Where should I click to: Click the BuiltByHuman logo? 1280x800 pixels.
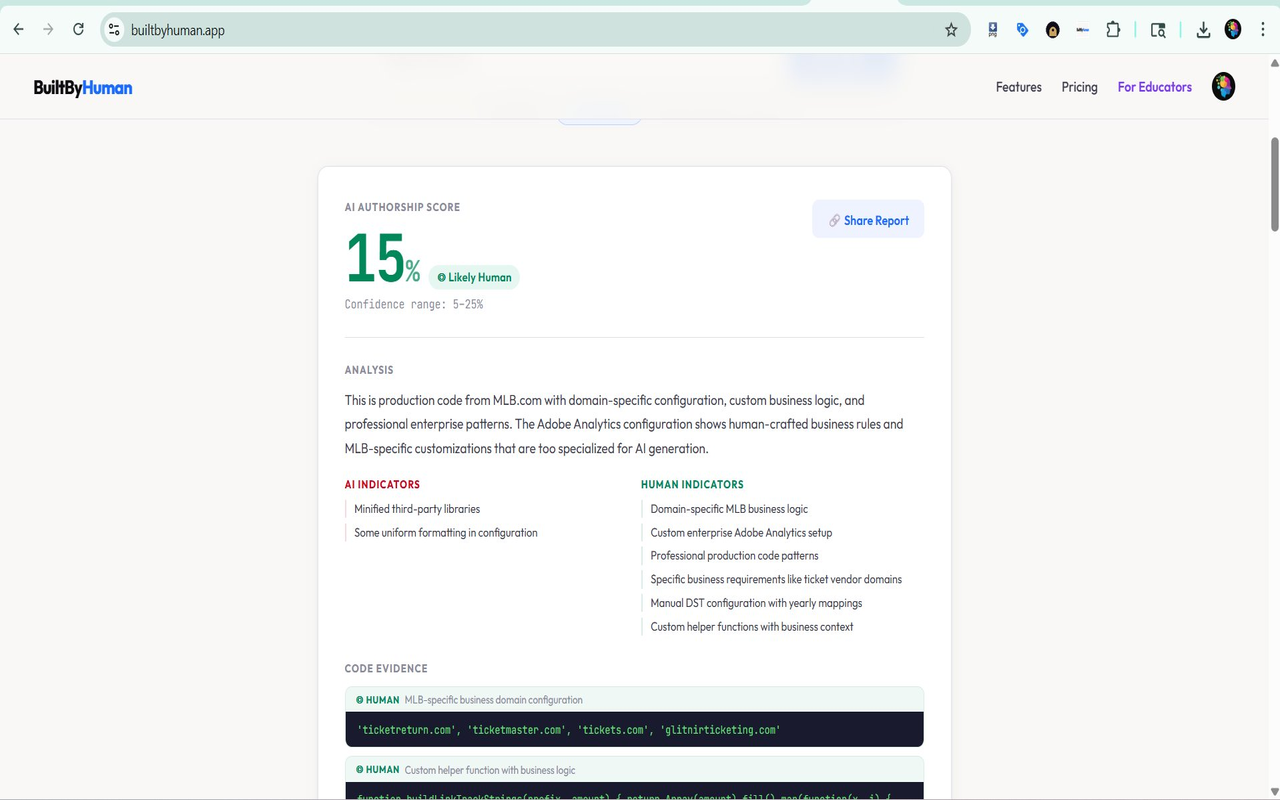(x=83, y=87)
